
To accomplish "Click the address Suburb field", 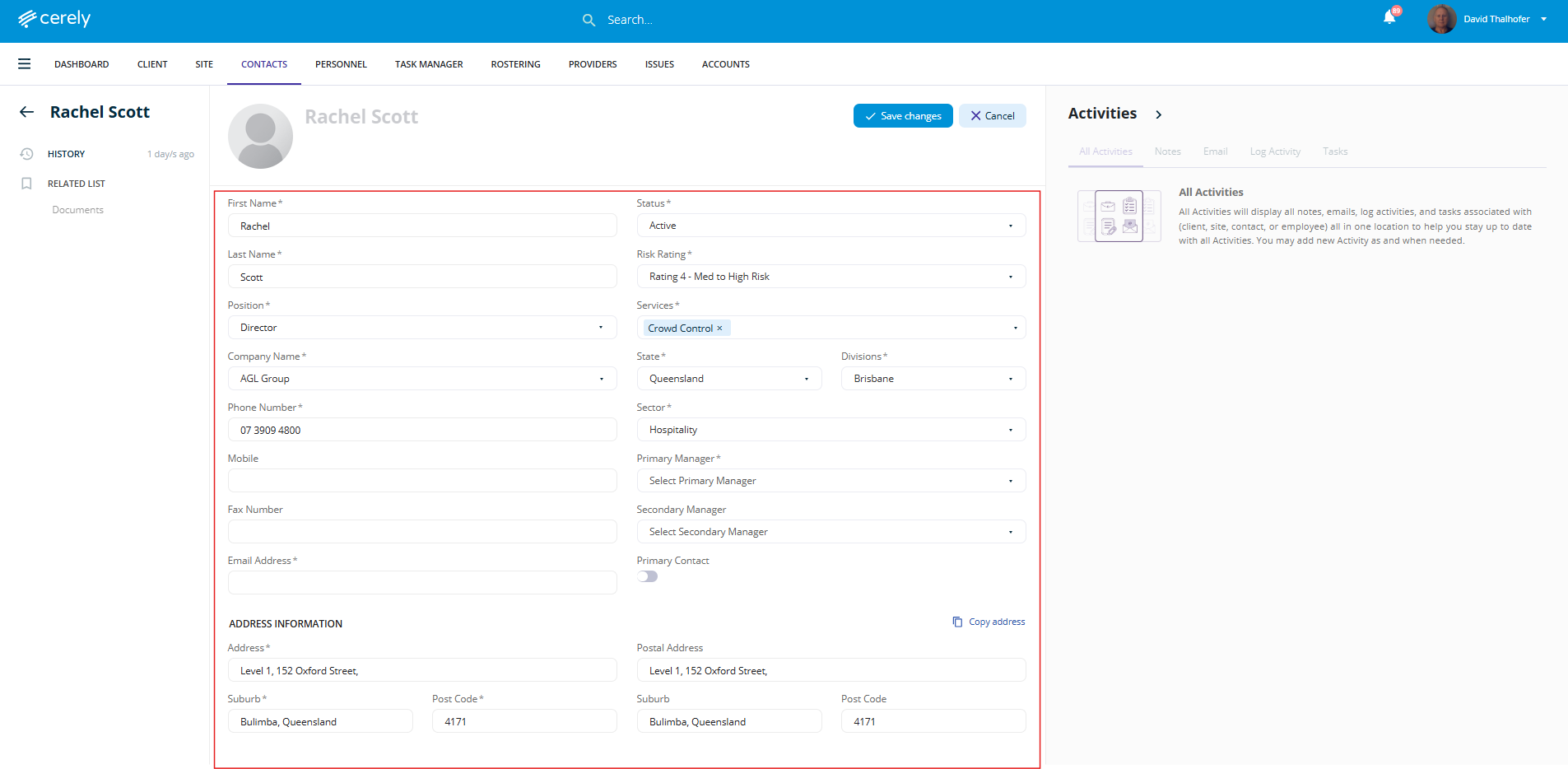I will point(320,721).
